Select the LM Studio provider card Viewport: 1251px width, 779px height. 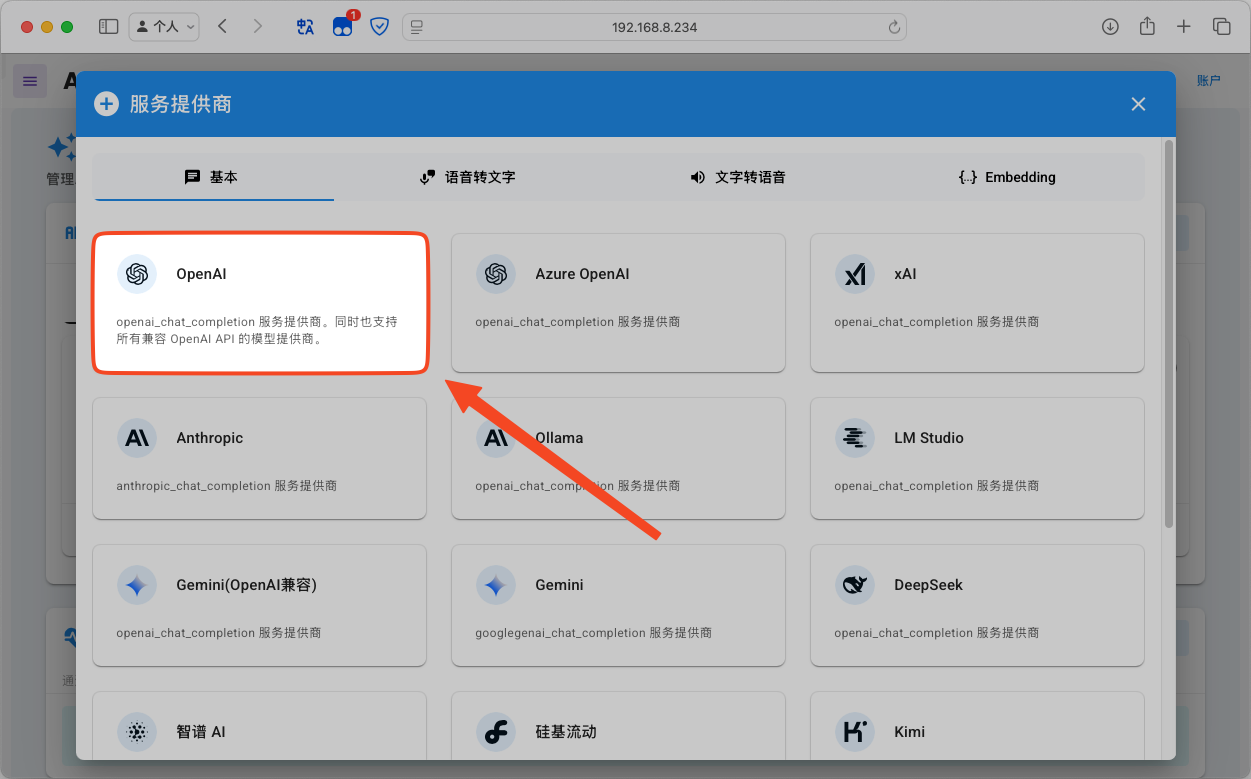click(977, 458)
